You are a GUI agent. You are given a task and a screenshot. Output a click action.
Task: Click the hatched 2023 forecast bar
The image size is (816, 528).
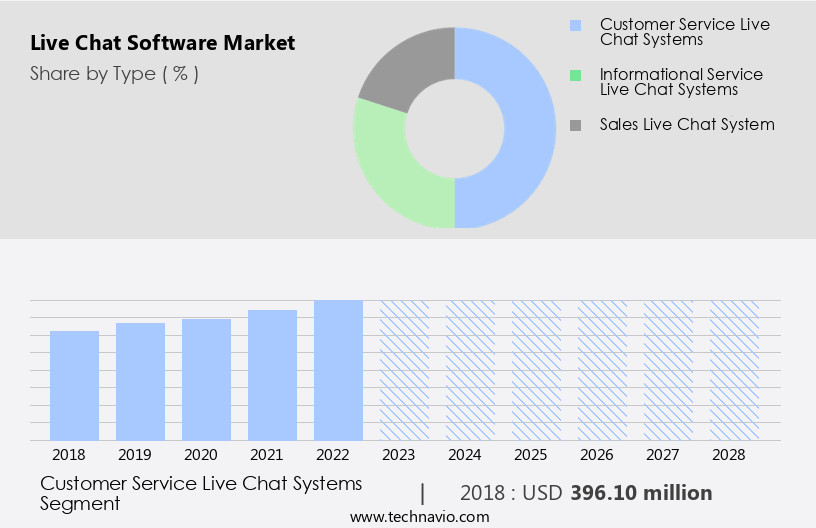coord(404,370)
